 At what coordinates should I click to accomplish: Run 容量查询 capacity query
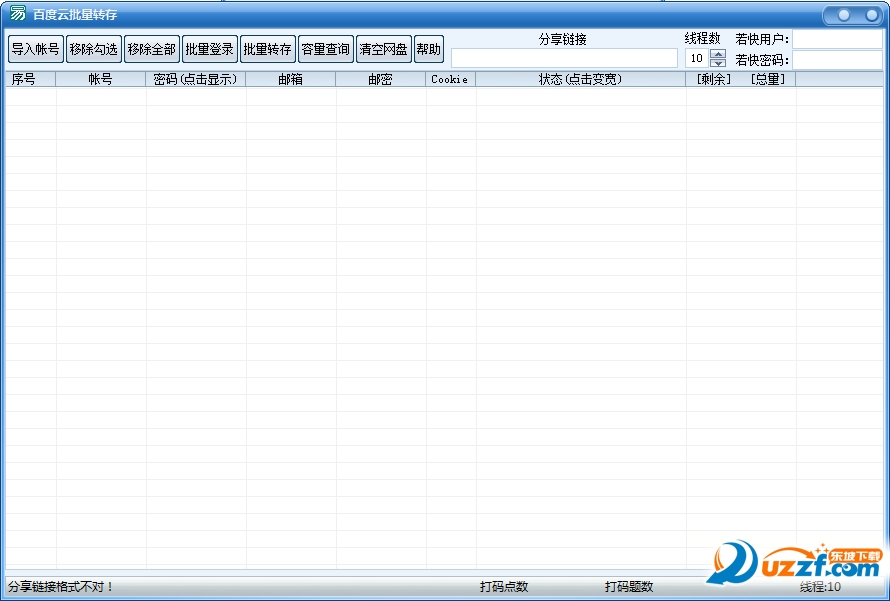point(325,49)
